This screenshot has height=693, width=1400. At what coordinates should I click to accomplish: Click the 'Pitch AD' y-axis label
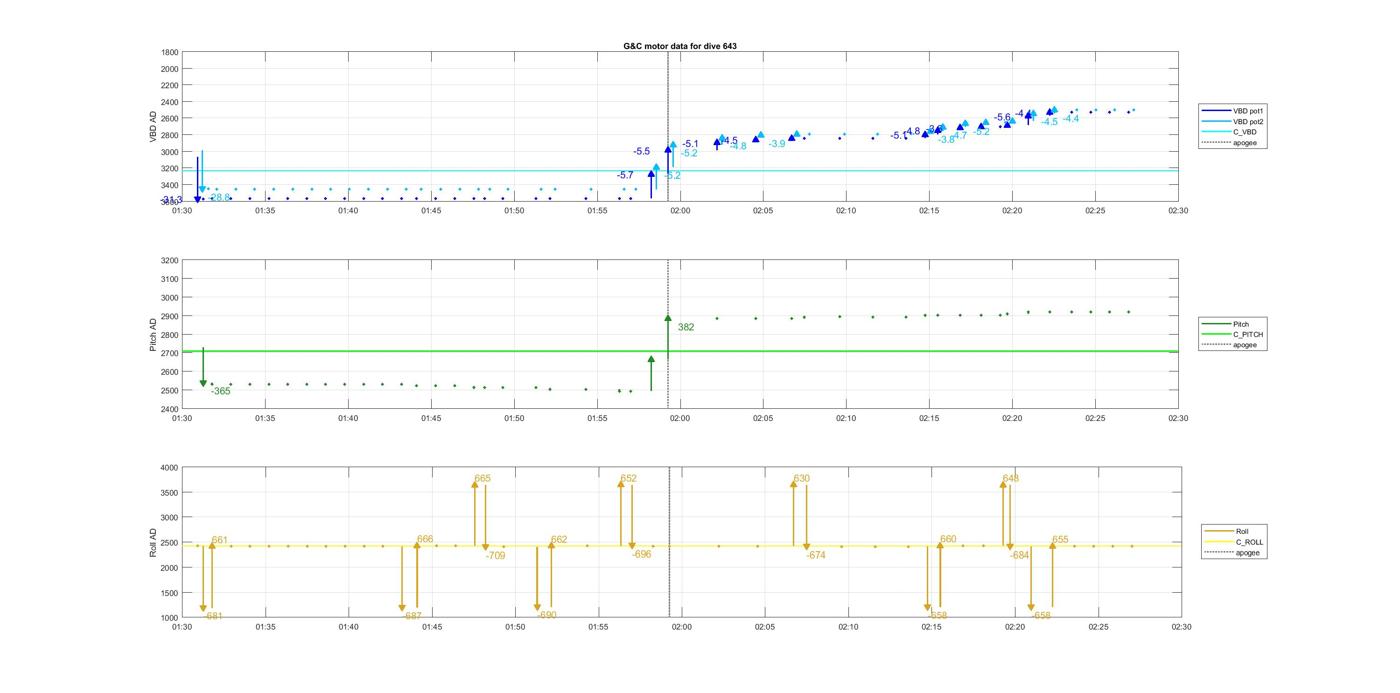coord(154,334)
